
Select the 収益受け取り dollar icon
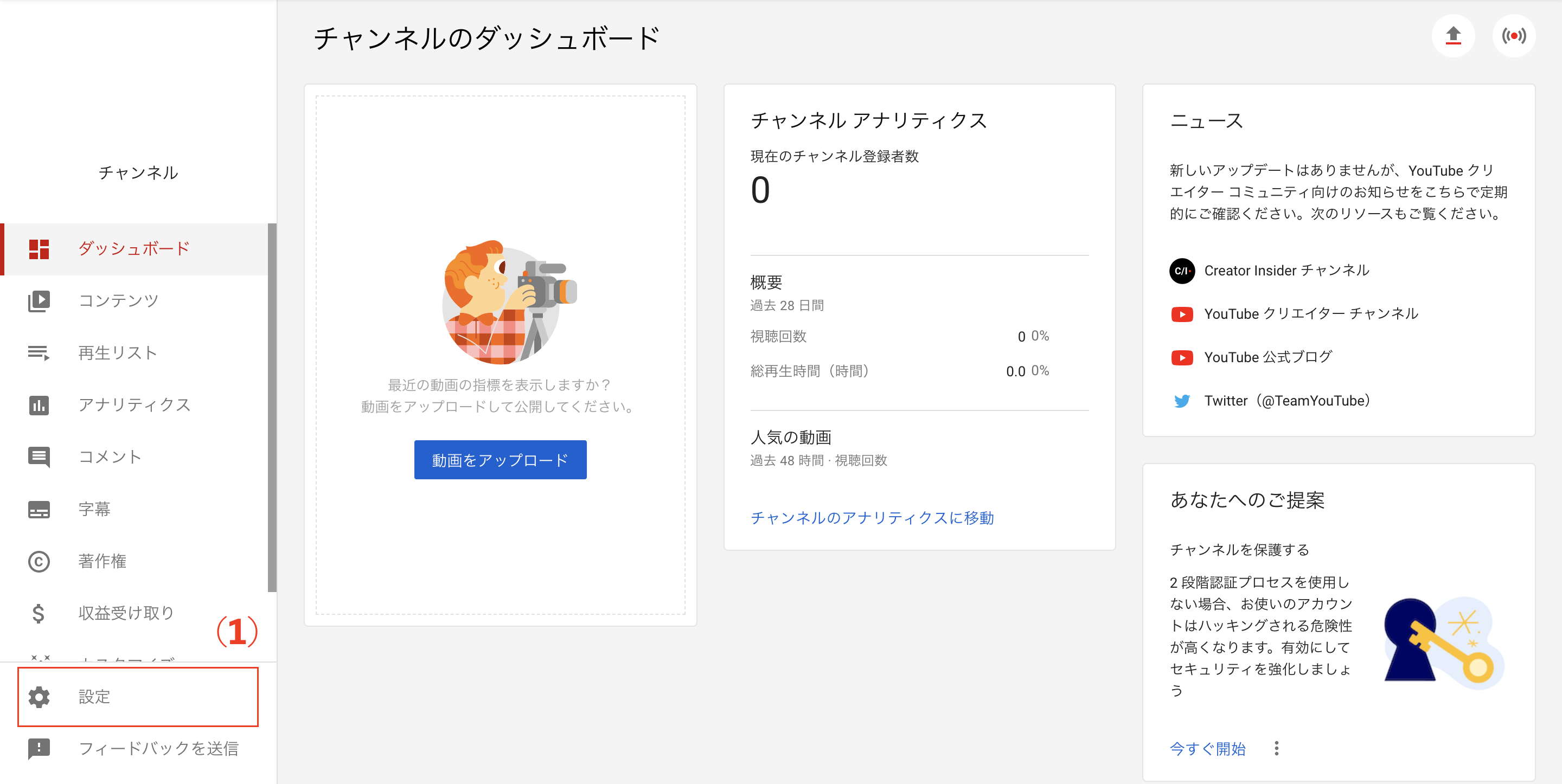coord(39,614)
